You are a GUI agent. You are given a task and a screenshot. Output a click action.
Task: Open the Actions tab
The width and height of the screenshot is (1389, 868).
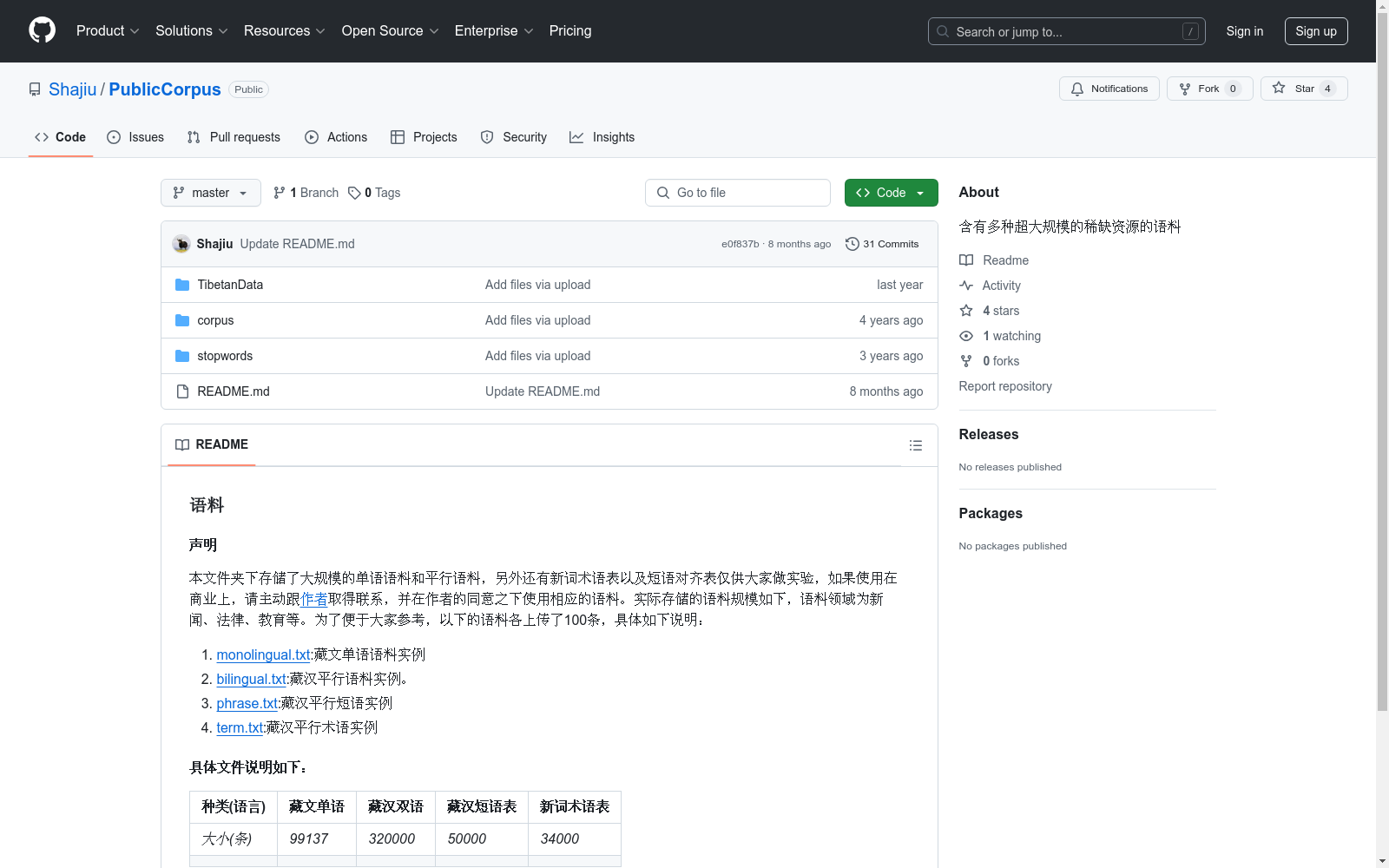336,137
